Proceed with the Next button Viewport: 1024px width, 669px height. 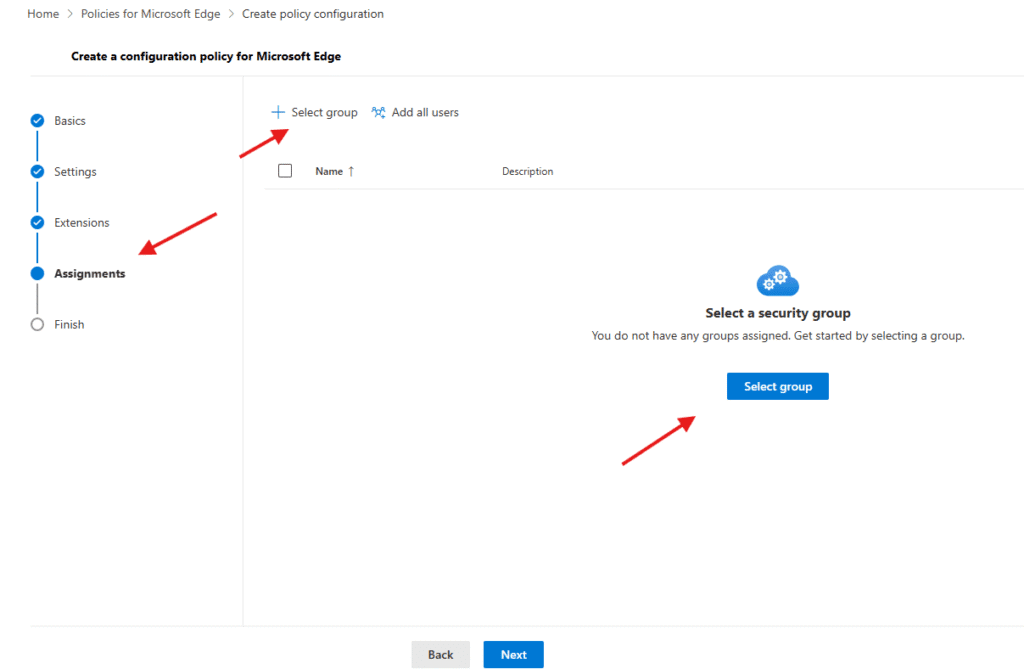click(x=513, y=655)
